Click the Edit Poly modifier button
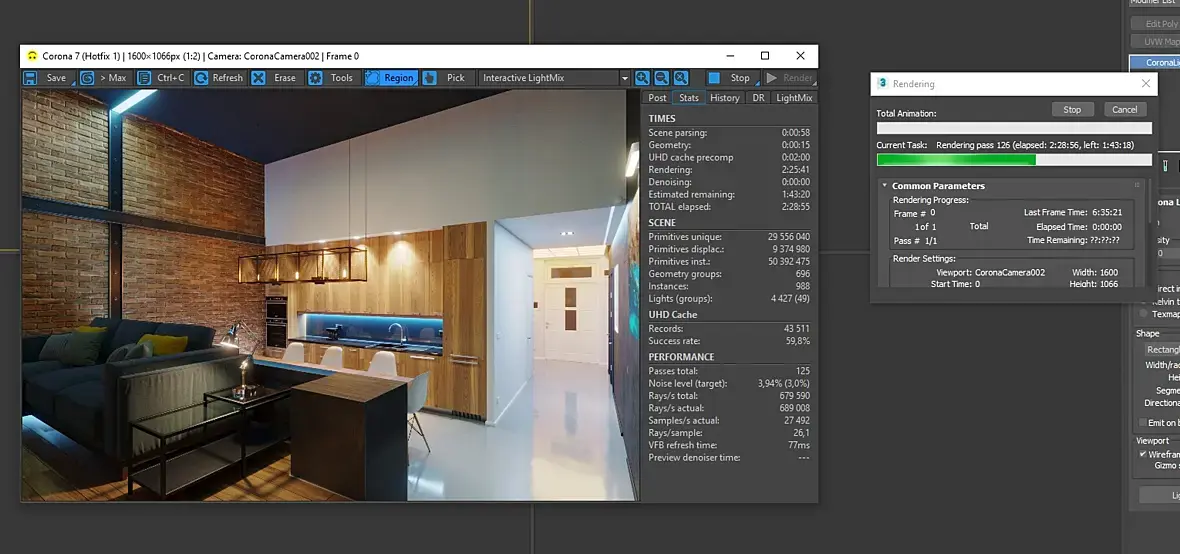Image resolution: width=1180 pixels, height=554 pixels. click(1157, 24)
